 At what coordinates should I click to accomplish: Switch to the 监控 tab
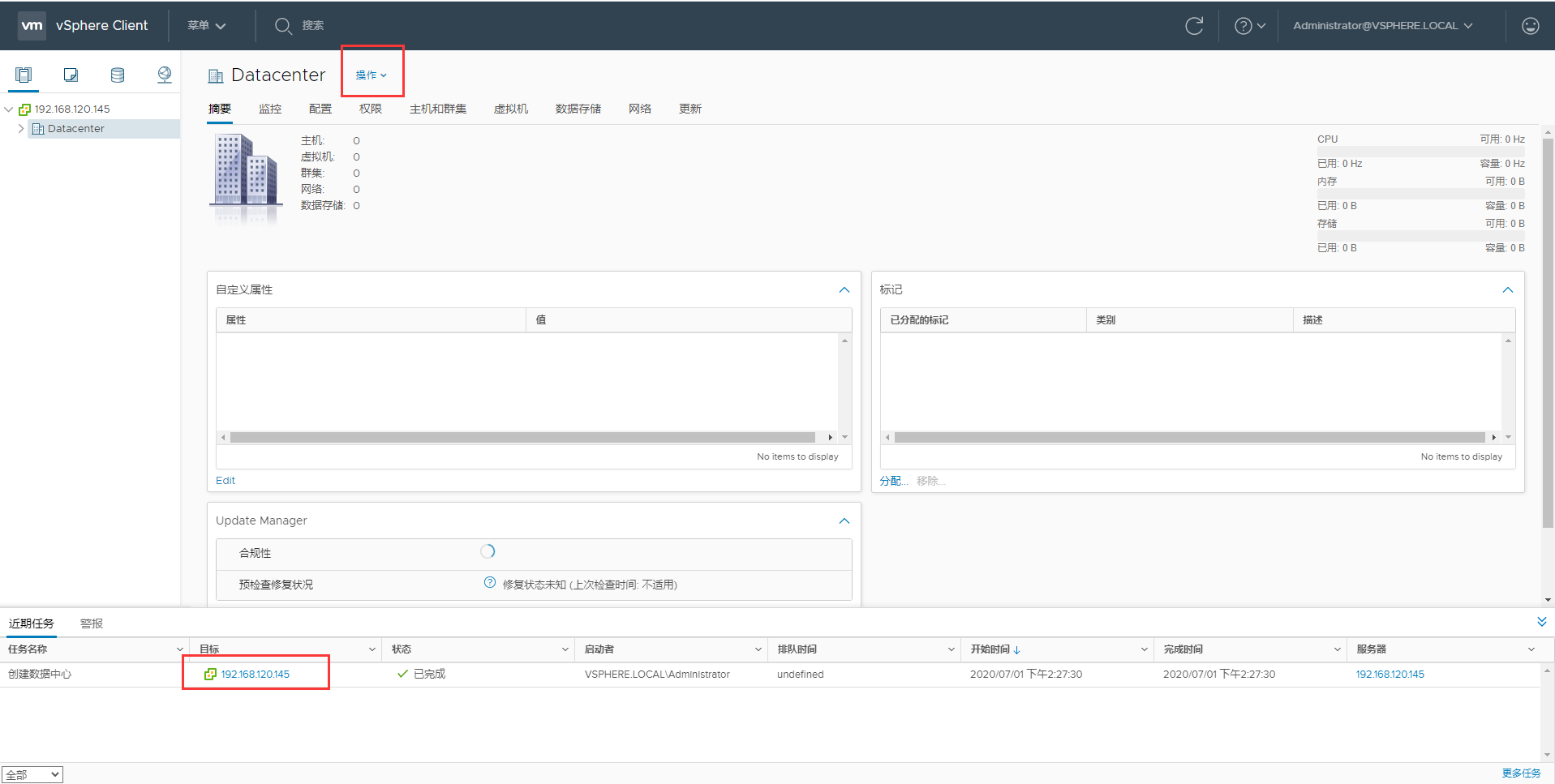point(270,108)
